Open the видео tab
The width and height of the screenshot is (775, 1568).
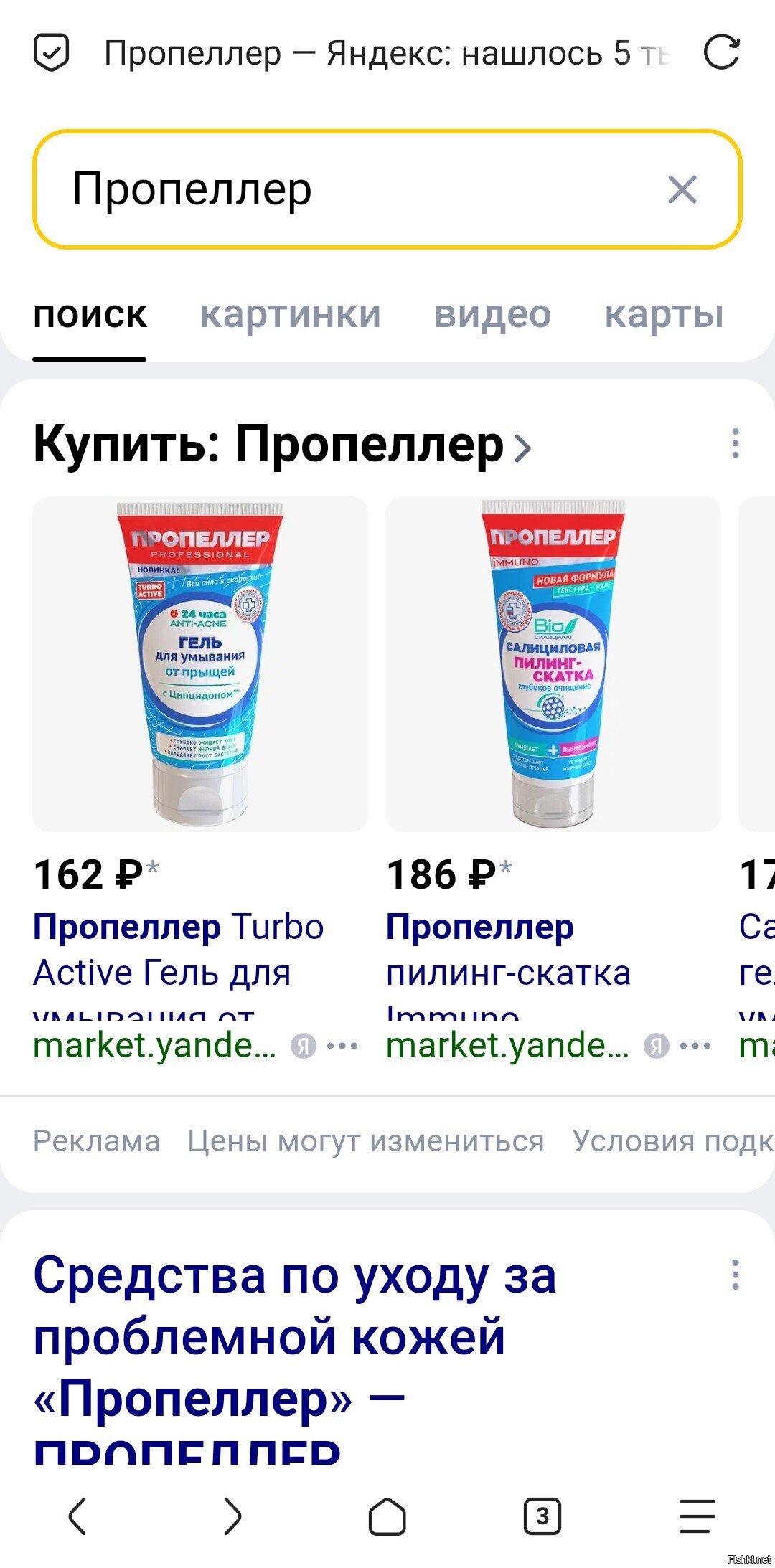click(492, 314)
